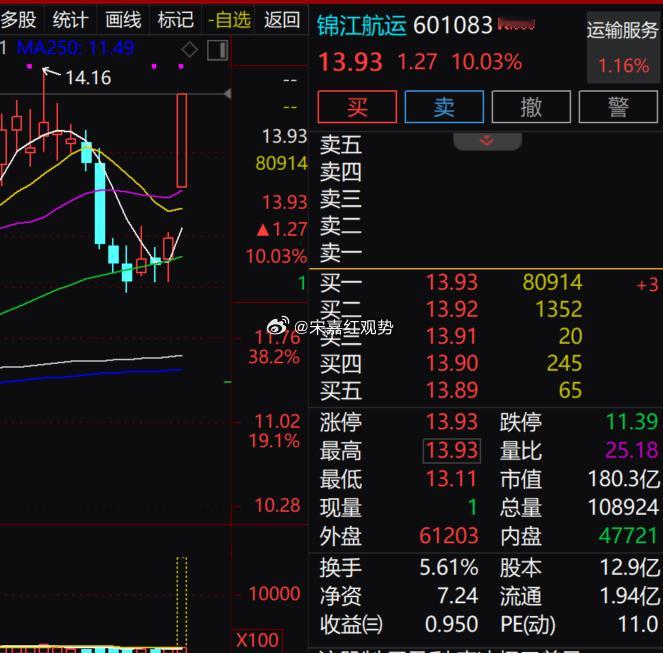Viewport: 663px width, 653px height.
Task: Select 买五 bid price 13.89
Action: (x=452, y=390)
